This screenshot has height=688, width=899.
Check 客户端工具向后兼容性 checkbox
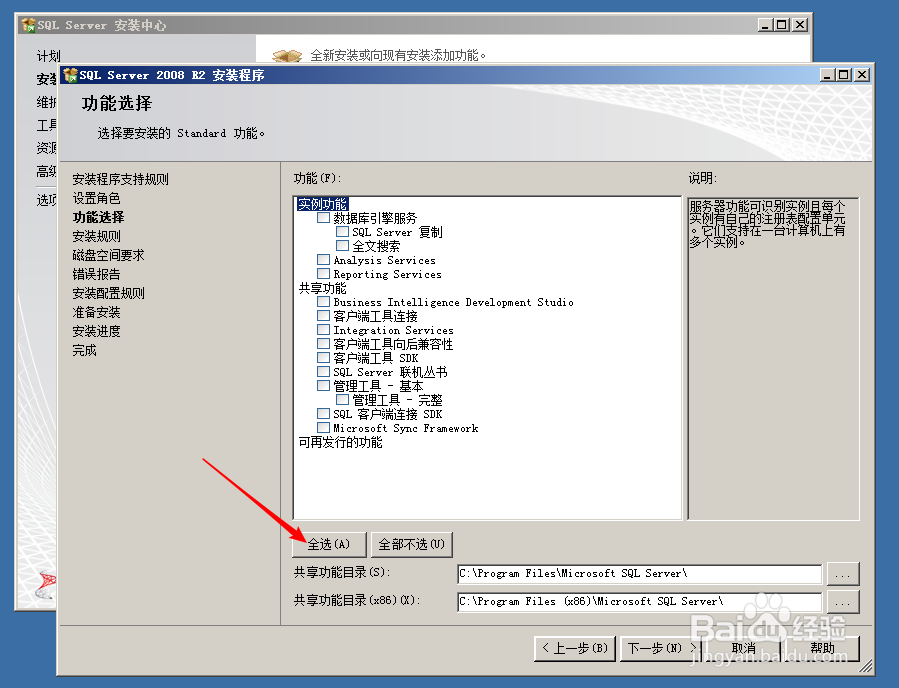[323, 343]
